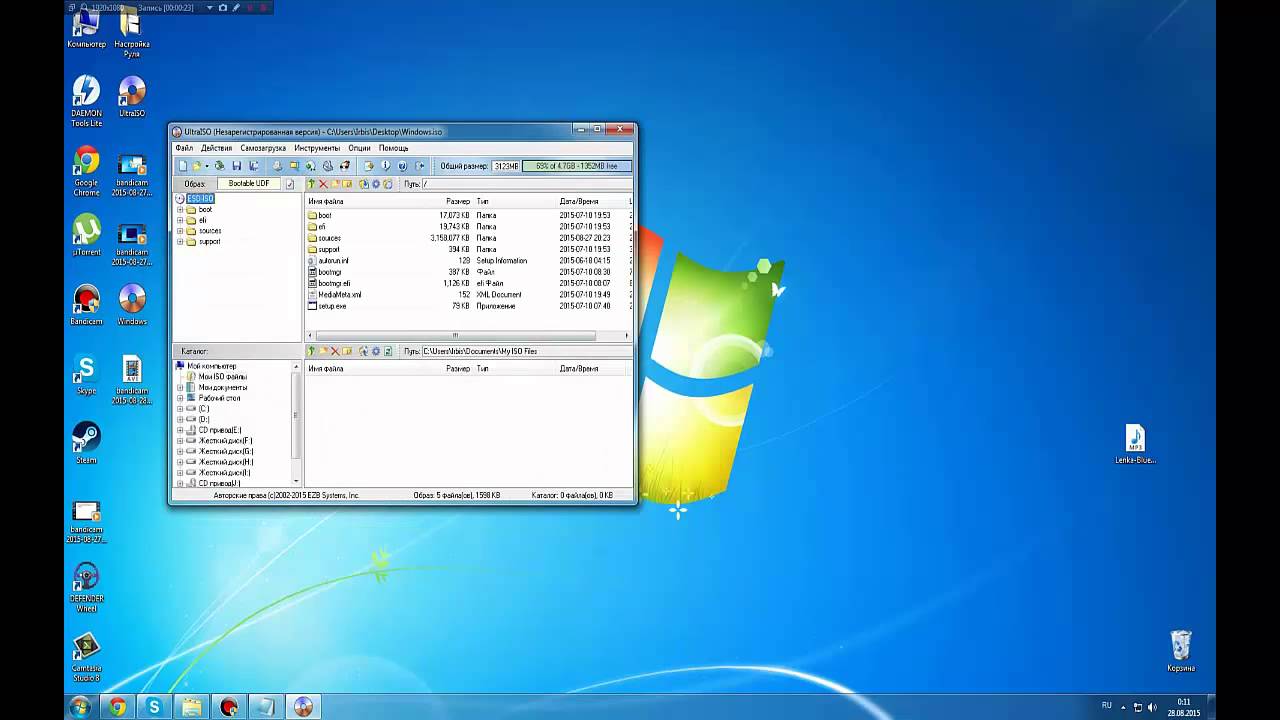Click the Windows Start button
Viewport: 1280px width, 720px height.
pyautogui.click(x=80, y=707)
